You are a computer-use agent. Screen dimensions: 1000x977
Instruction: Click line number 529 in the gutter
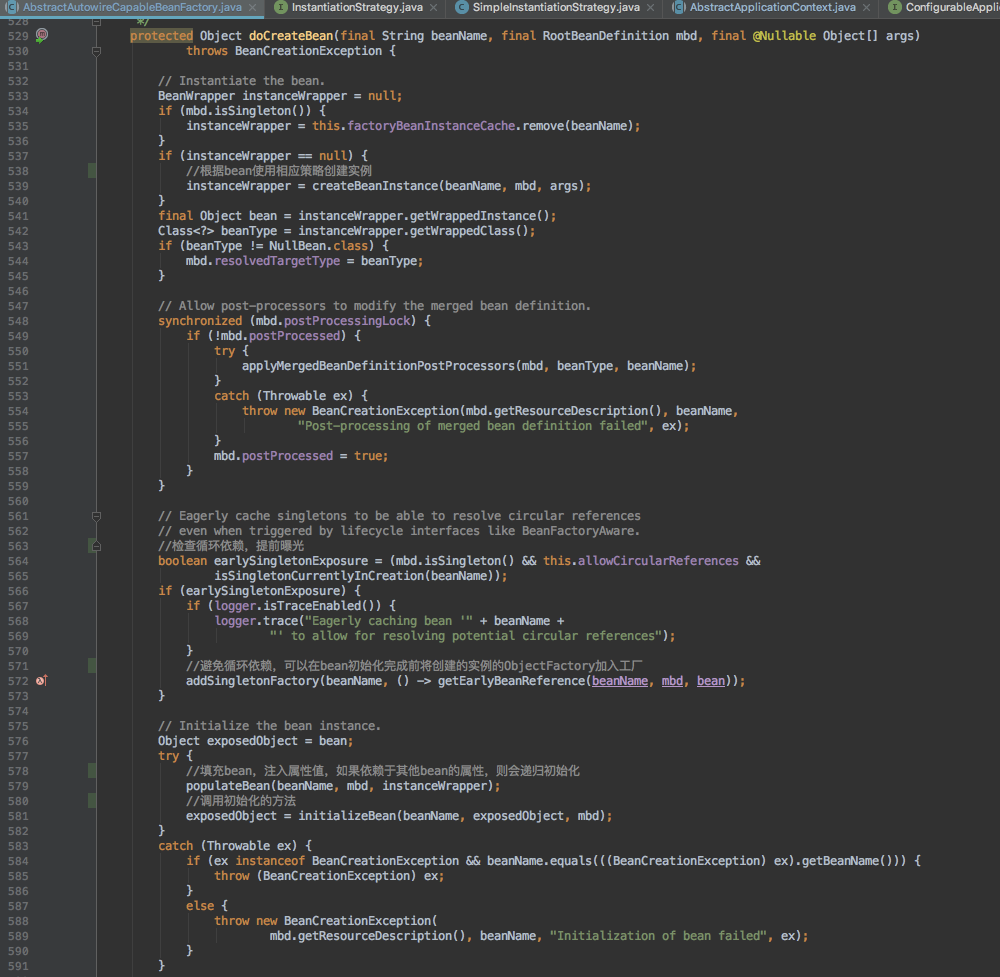(18, 36)
